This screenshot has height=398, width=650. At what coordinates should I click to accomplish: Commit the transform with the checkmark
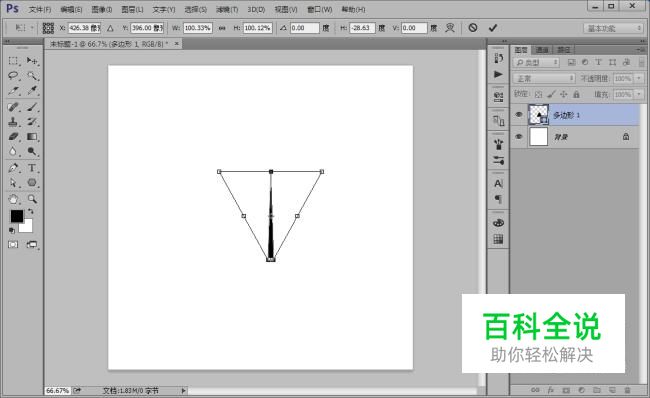(492, 28)
